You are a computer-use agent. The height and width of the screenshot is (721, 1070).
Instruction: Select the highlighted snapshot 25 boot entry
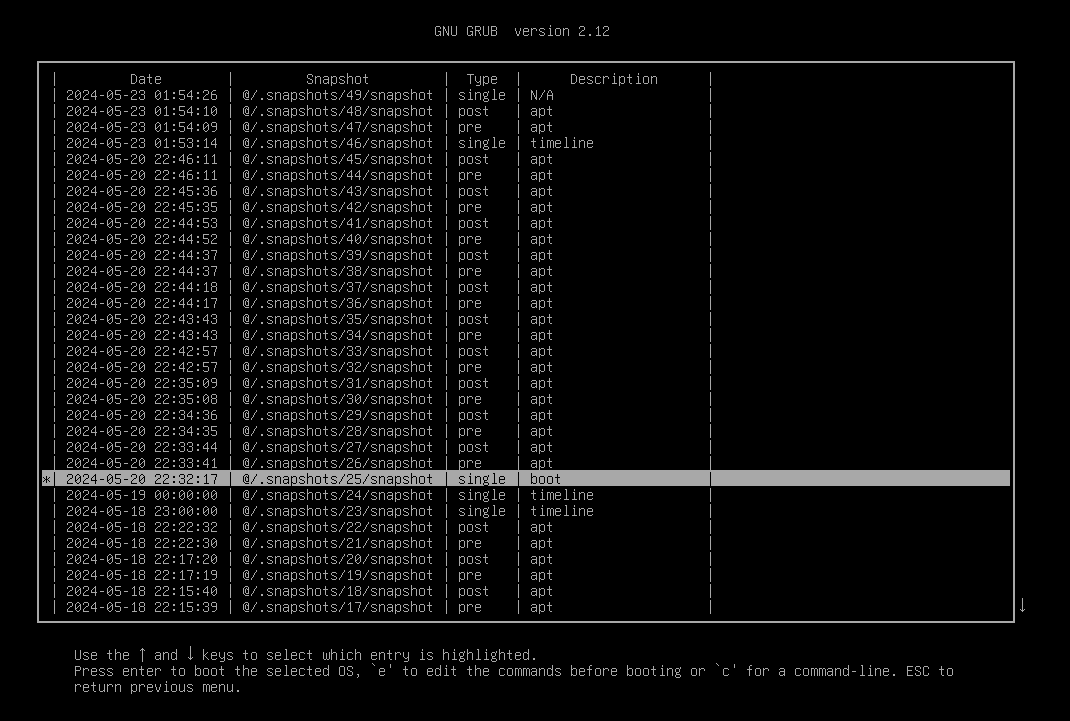tap(337, 479)
